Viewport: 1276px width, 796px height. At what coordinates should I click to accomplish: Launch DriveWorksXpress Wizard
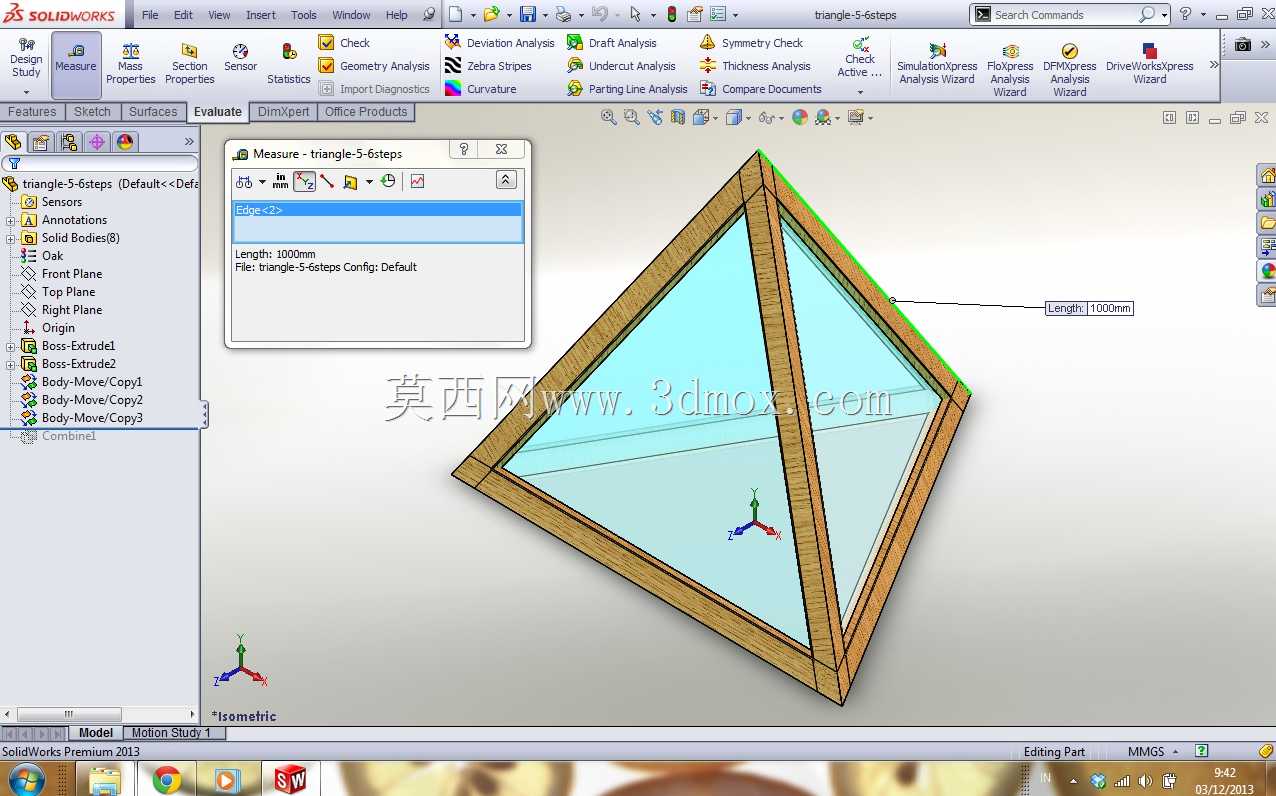click(1149, 65)
